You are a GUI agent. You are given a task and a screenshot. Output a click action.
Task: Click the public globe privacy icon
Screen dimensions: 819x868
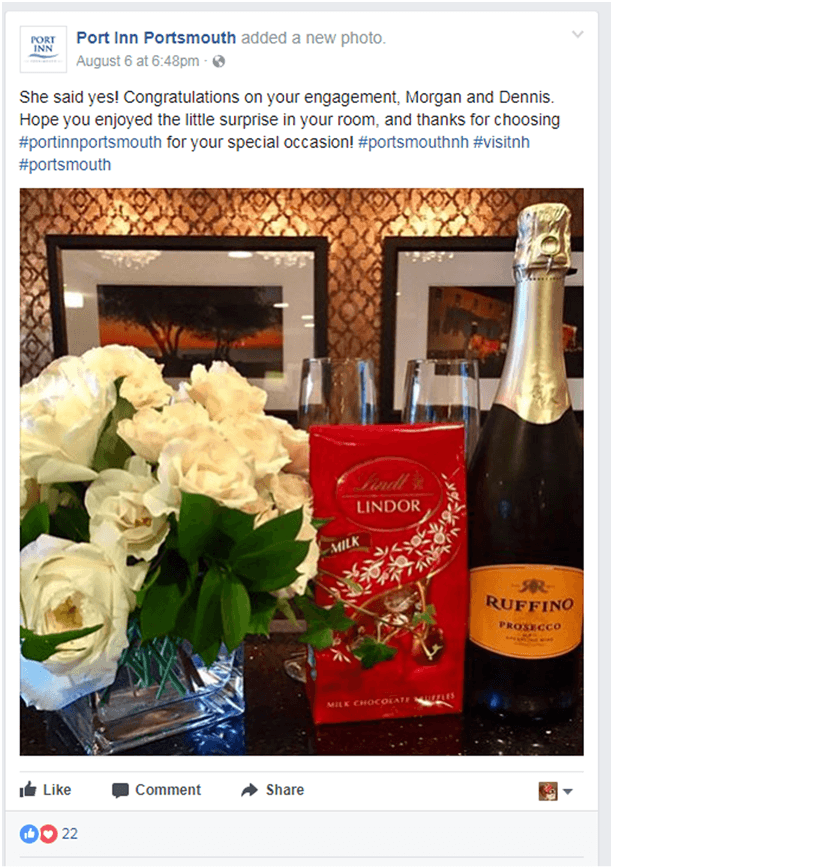(x=219, y=61)
